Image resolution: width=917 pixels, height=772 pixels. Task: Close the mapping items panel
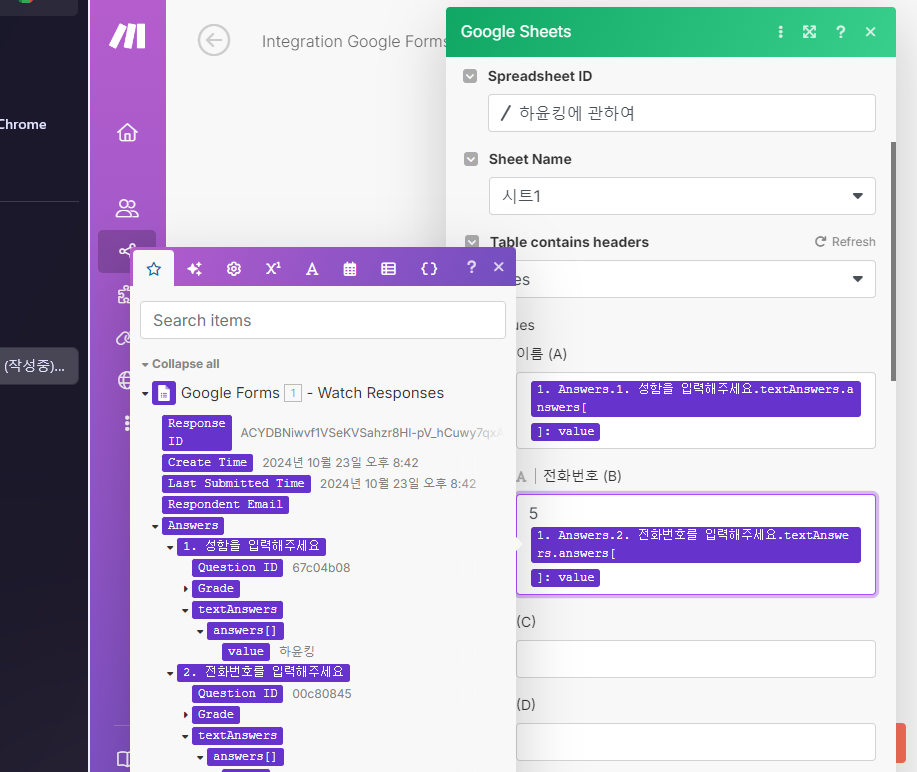[x=498, y=267]
